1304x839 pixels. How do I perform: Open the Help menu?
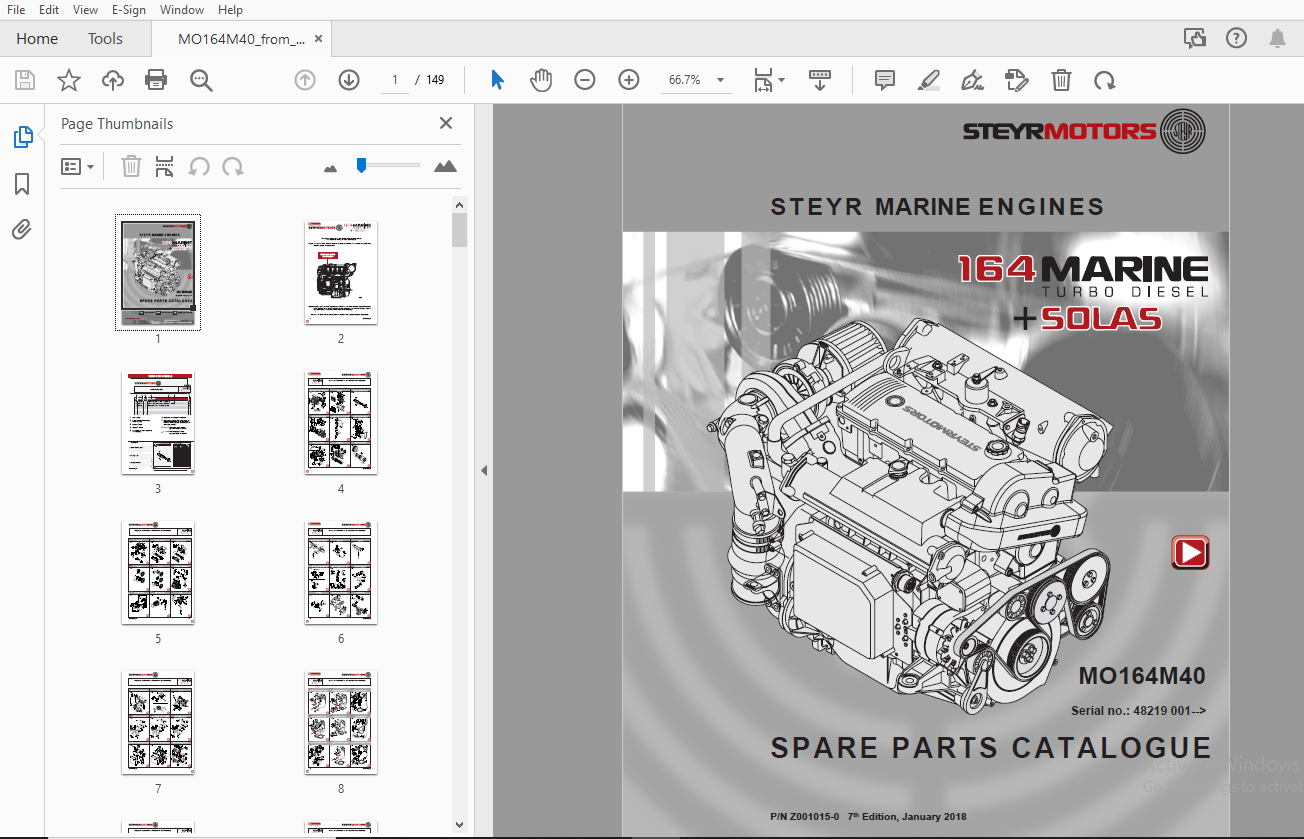pyautogui.click(x=230, y=9)
